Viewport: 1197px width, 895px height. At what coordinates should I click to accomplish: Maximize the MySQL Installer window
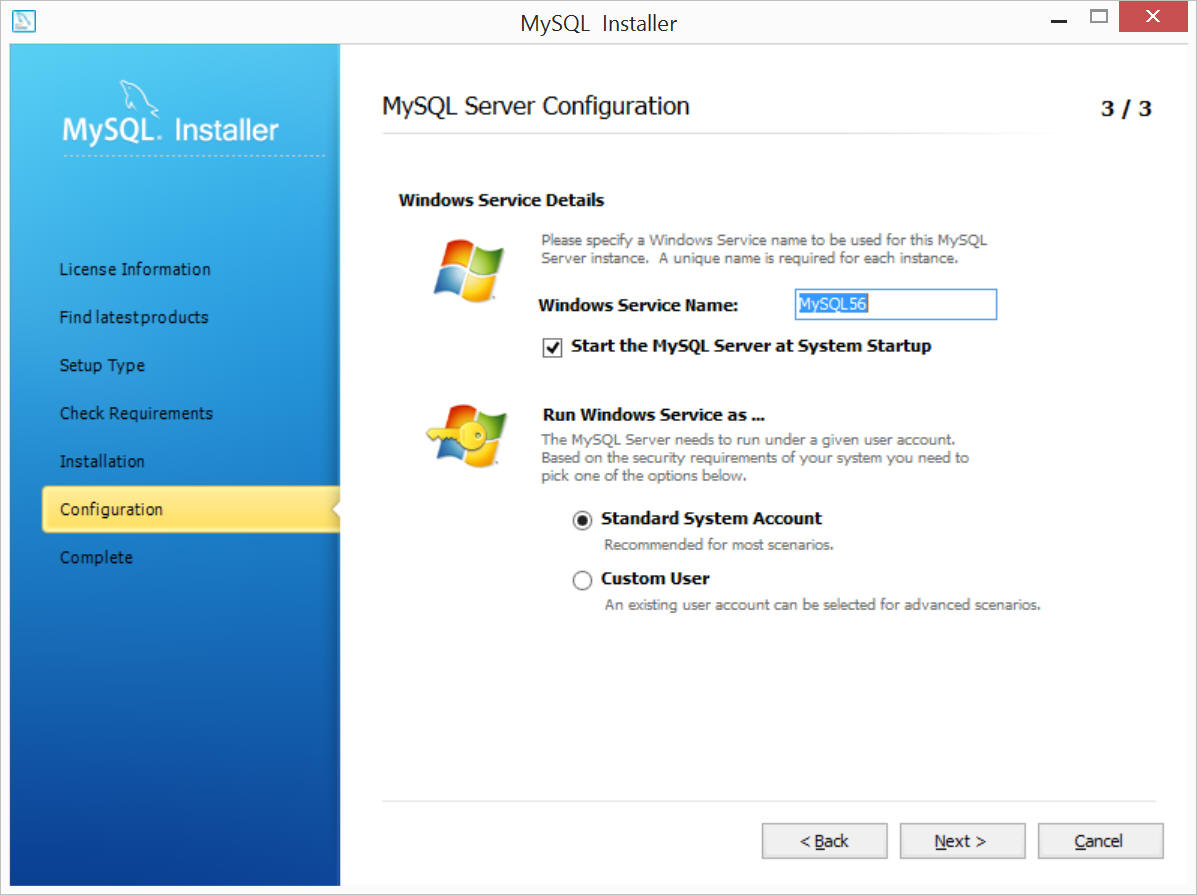click(x=1099, y=17)
